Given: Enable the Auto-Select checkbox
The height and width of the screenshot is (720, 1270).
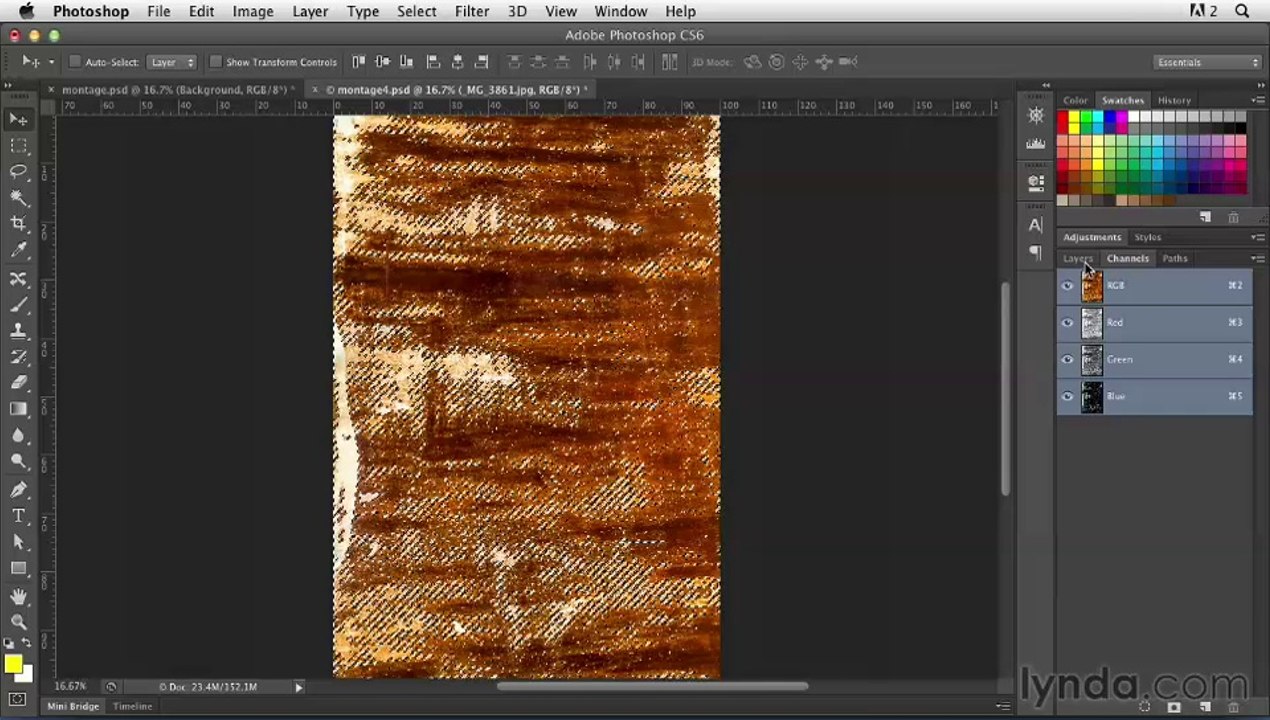Looking at the screenshot, I should pos(75,62).
